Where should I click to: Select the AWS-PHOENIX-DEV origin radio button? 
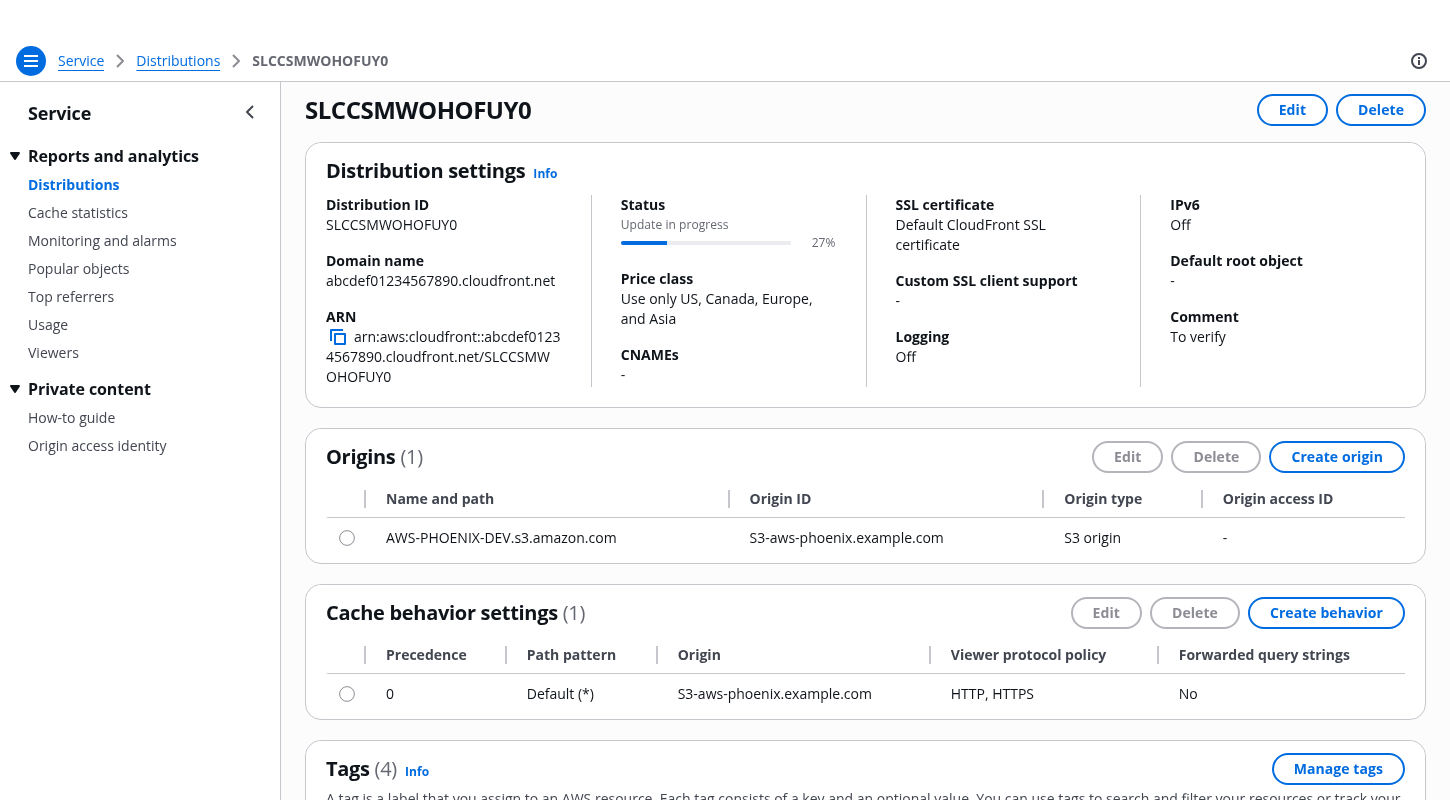point(347,538)
